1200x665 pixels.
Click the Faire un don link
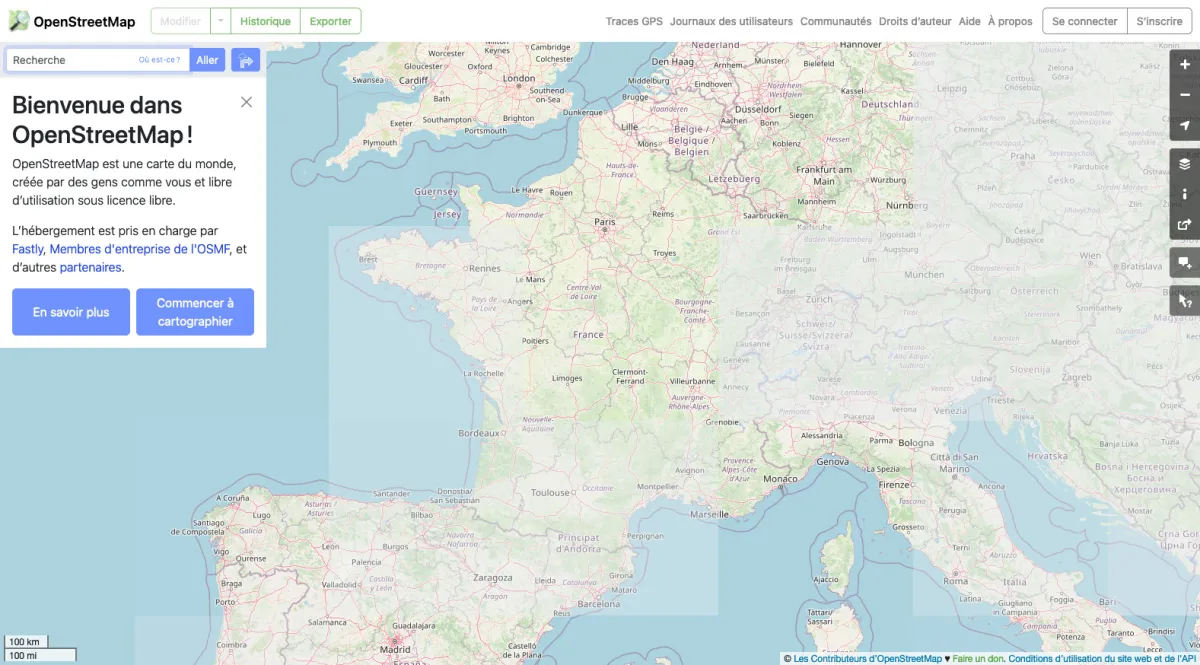pos(978,659)
